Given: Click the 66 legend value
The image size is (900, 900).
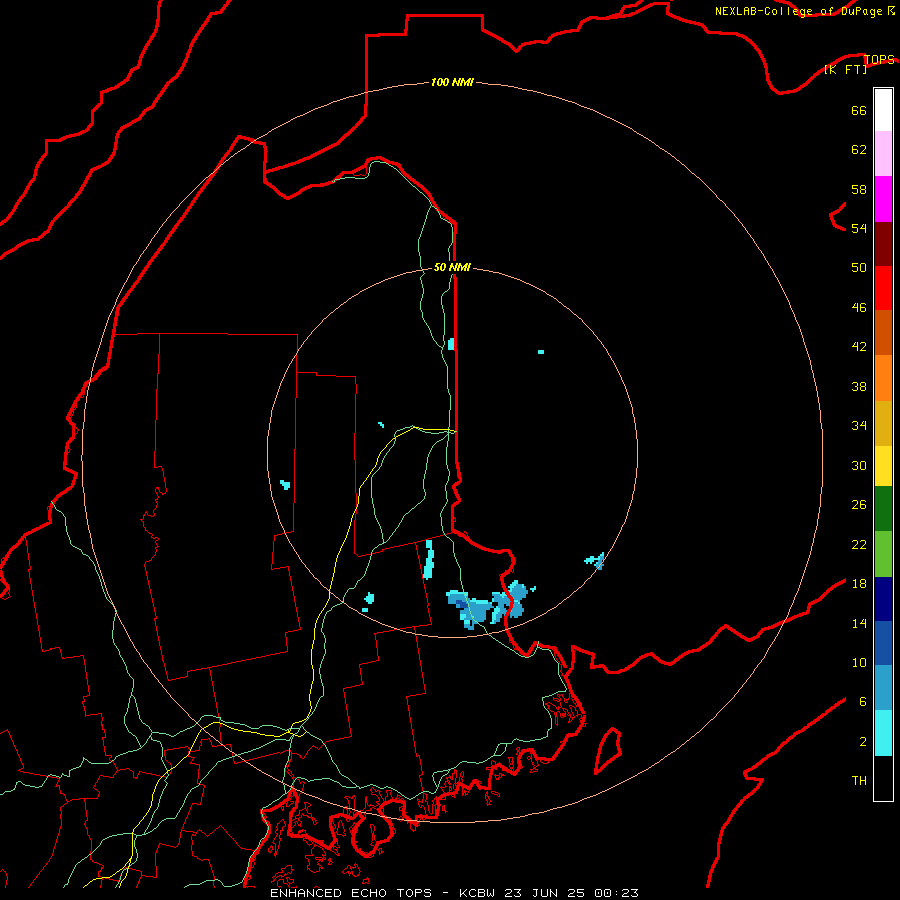Looking at the screenshot, I should coord(859,110).
